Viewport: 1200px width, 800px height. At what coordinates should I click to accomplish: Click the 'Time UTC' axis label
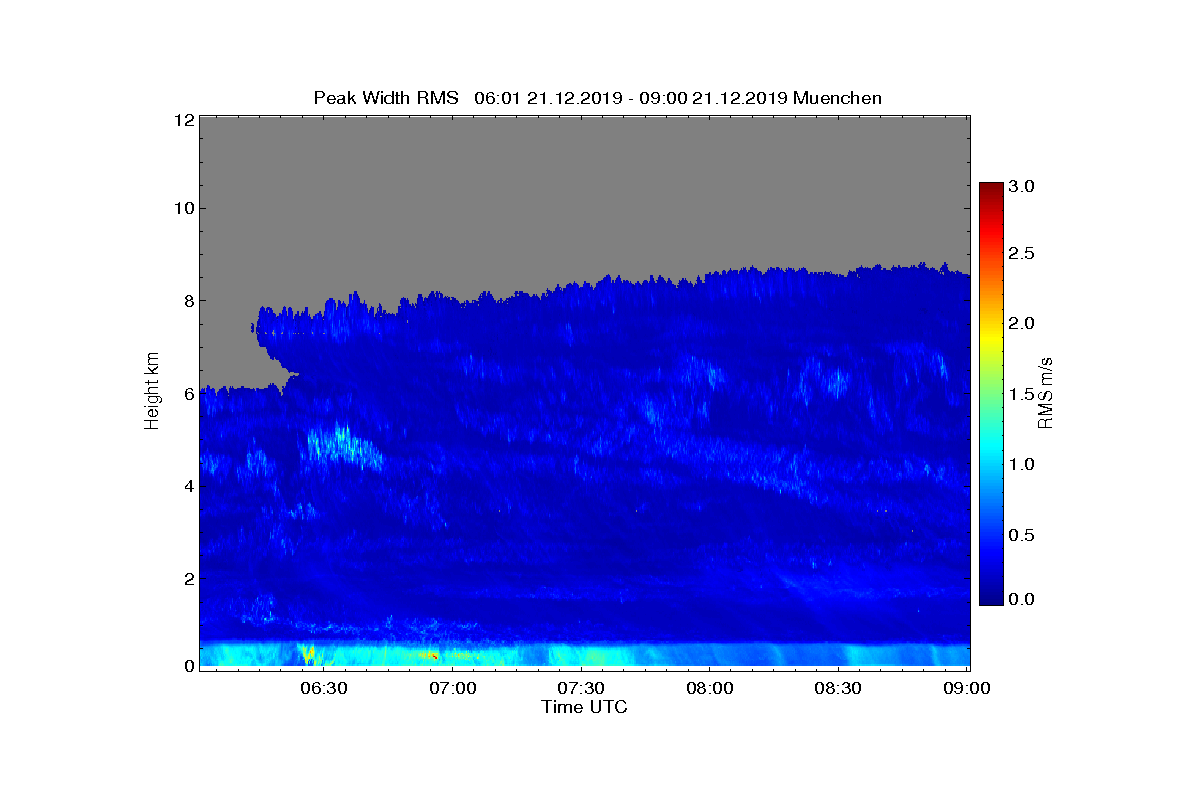click(x=585, y=707)
